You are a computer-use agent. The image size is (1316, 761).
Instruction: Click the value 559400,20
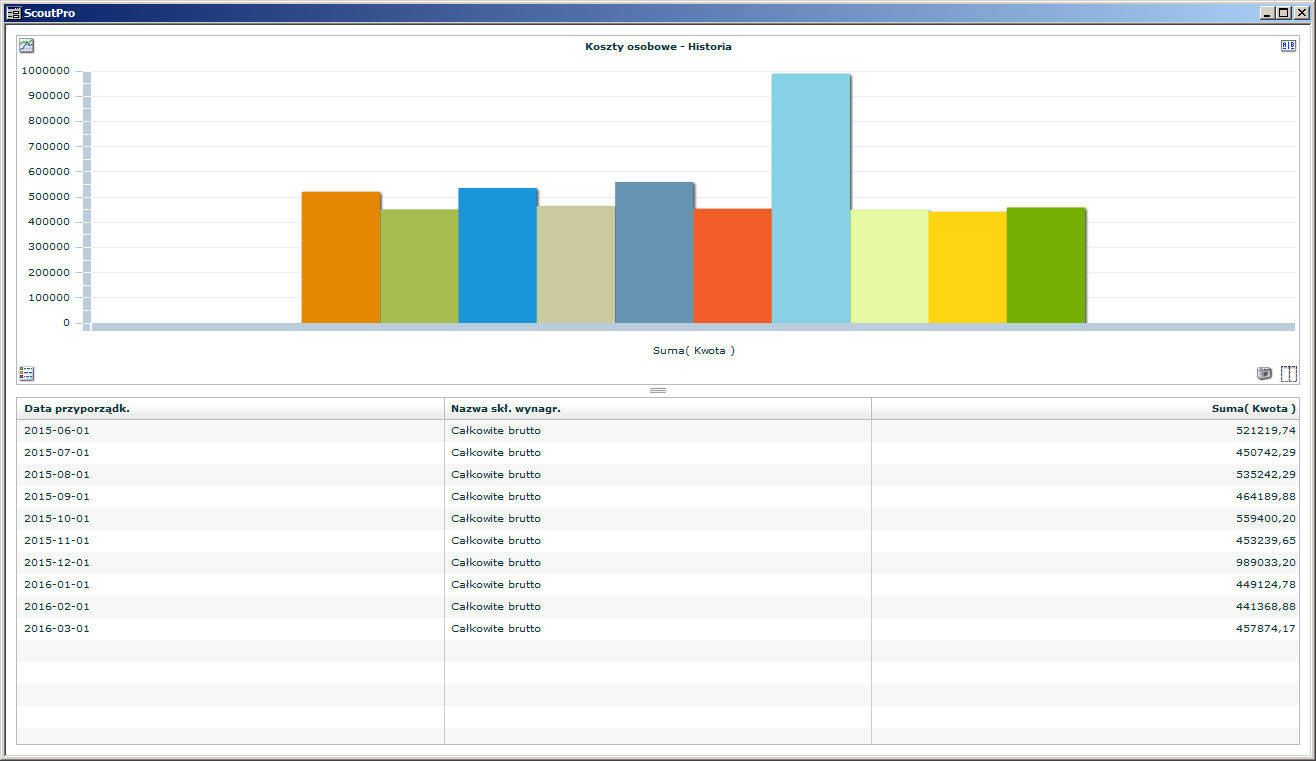[x=1266, y=518]
